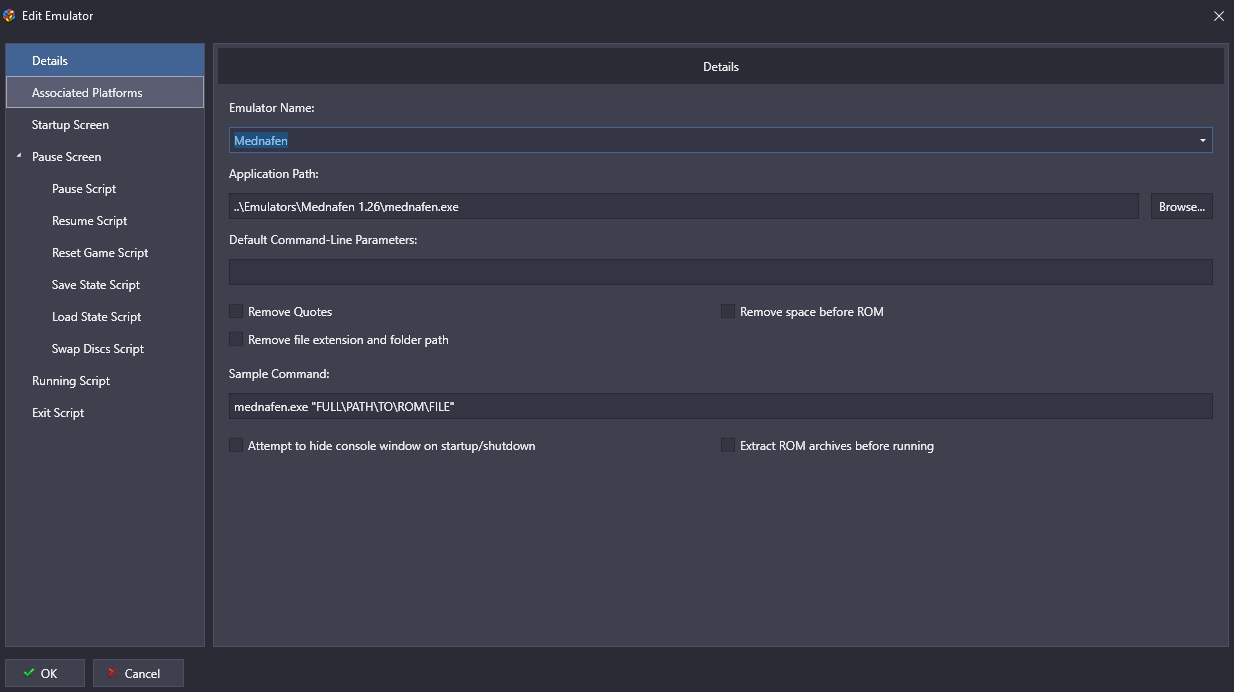Viewport: 1234px width, 692px height.
Task: Click the Sample Command label
Action: (x=279, y=374)
